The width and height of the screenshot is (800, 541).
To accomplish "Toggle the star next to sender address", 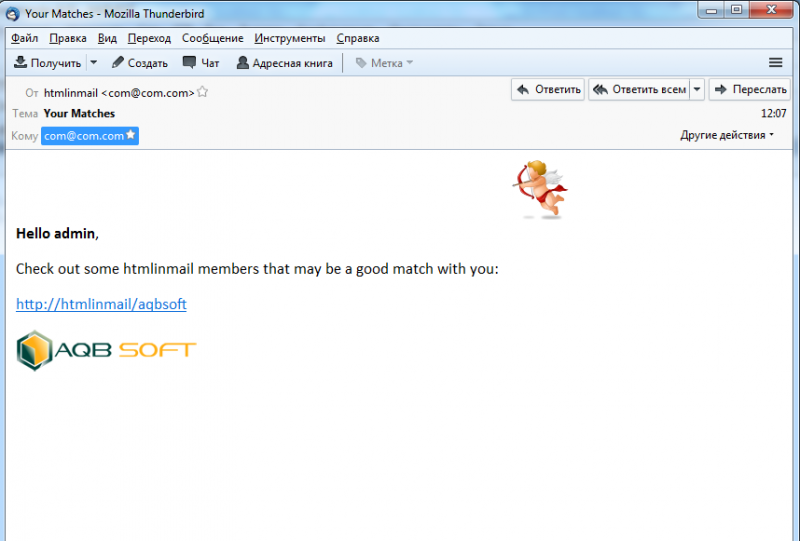I will 203,92.
